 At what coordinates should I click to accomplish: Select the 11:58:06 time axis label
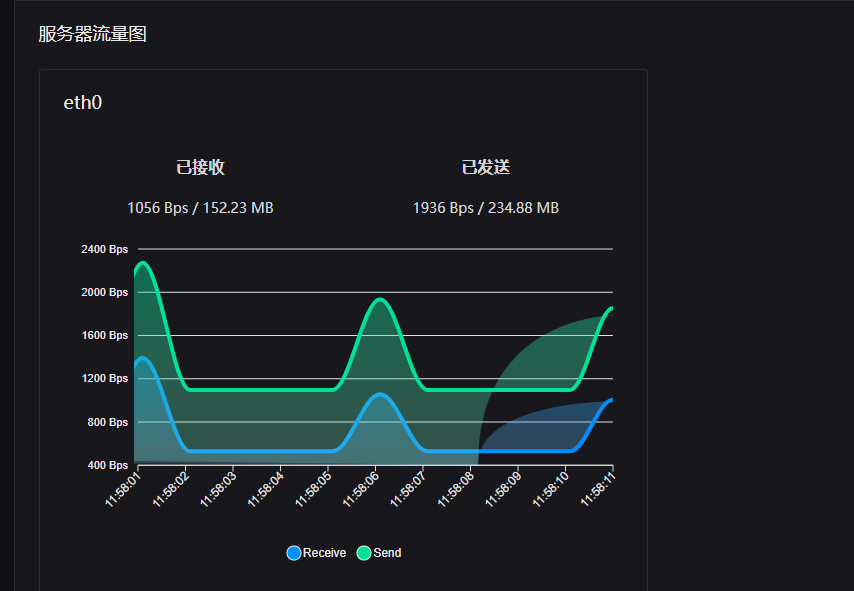click(361, 490)
